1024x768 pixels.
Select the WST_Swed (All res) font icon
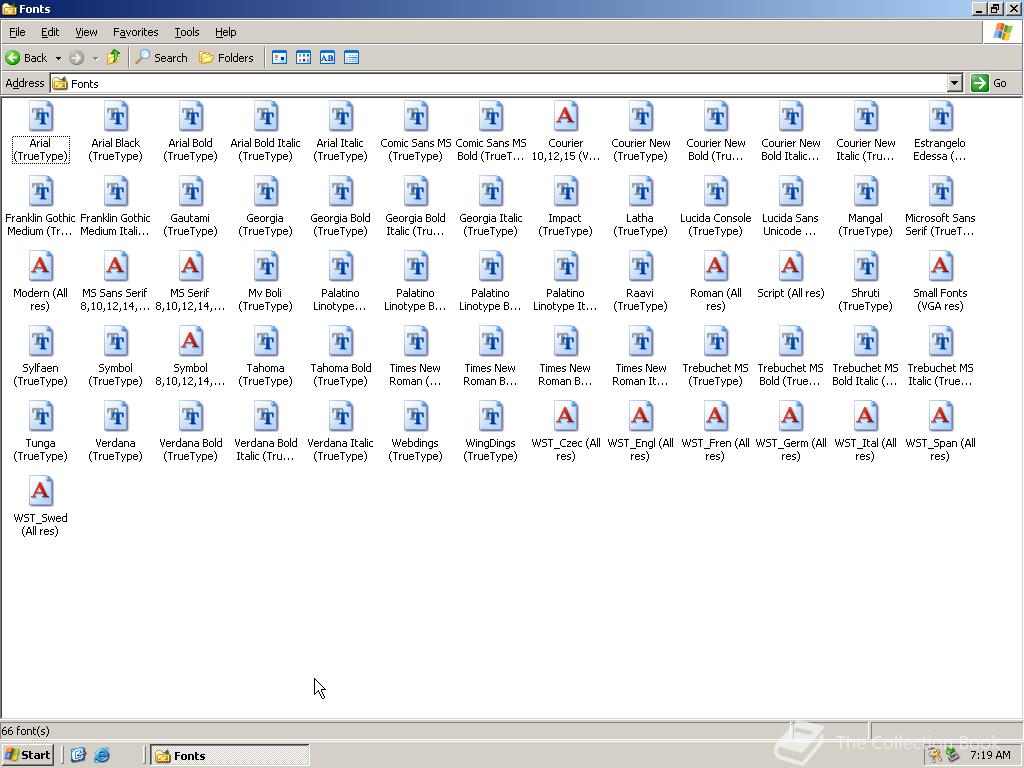40,492
